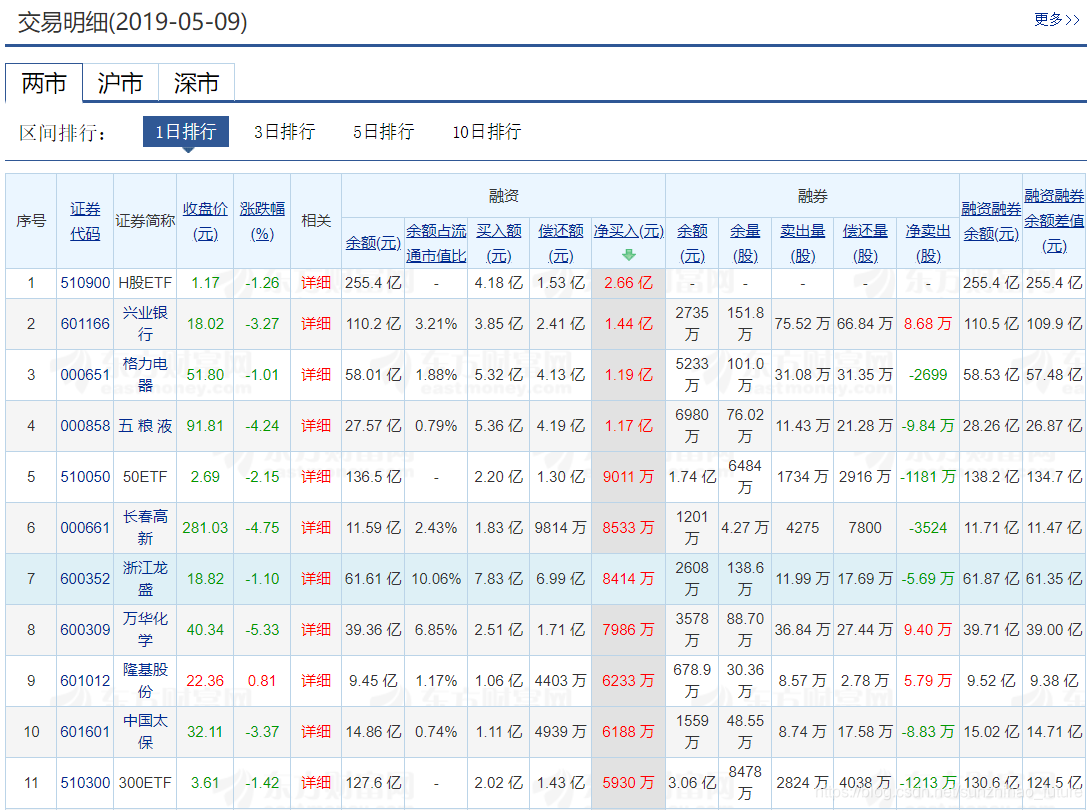Sort by 余额占流通市值比 header

coord(436,243)
